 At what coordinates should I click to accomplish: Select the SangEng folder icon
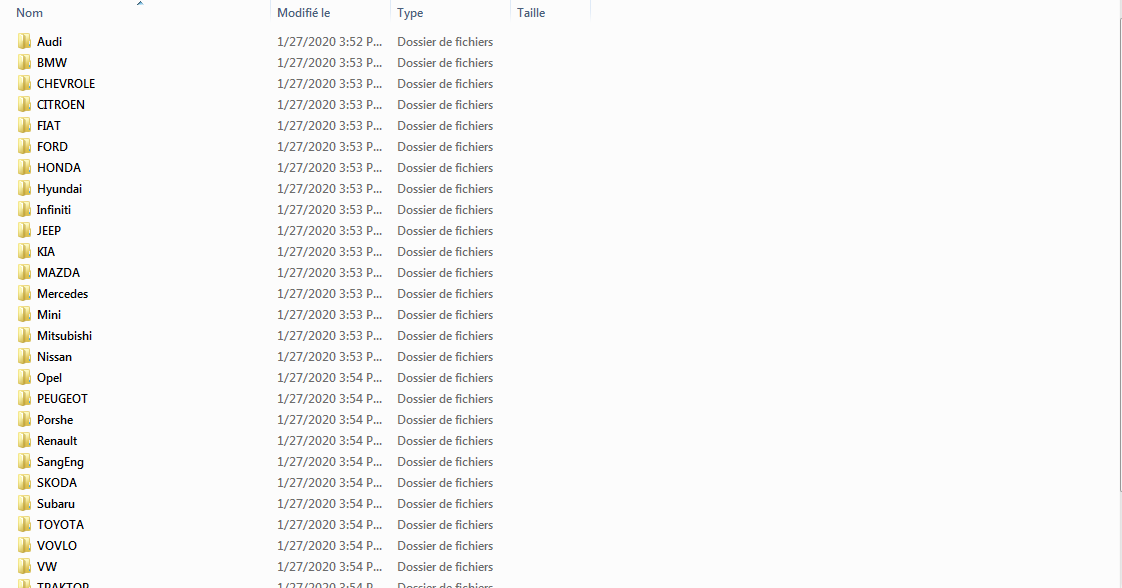click(24, 461)
